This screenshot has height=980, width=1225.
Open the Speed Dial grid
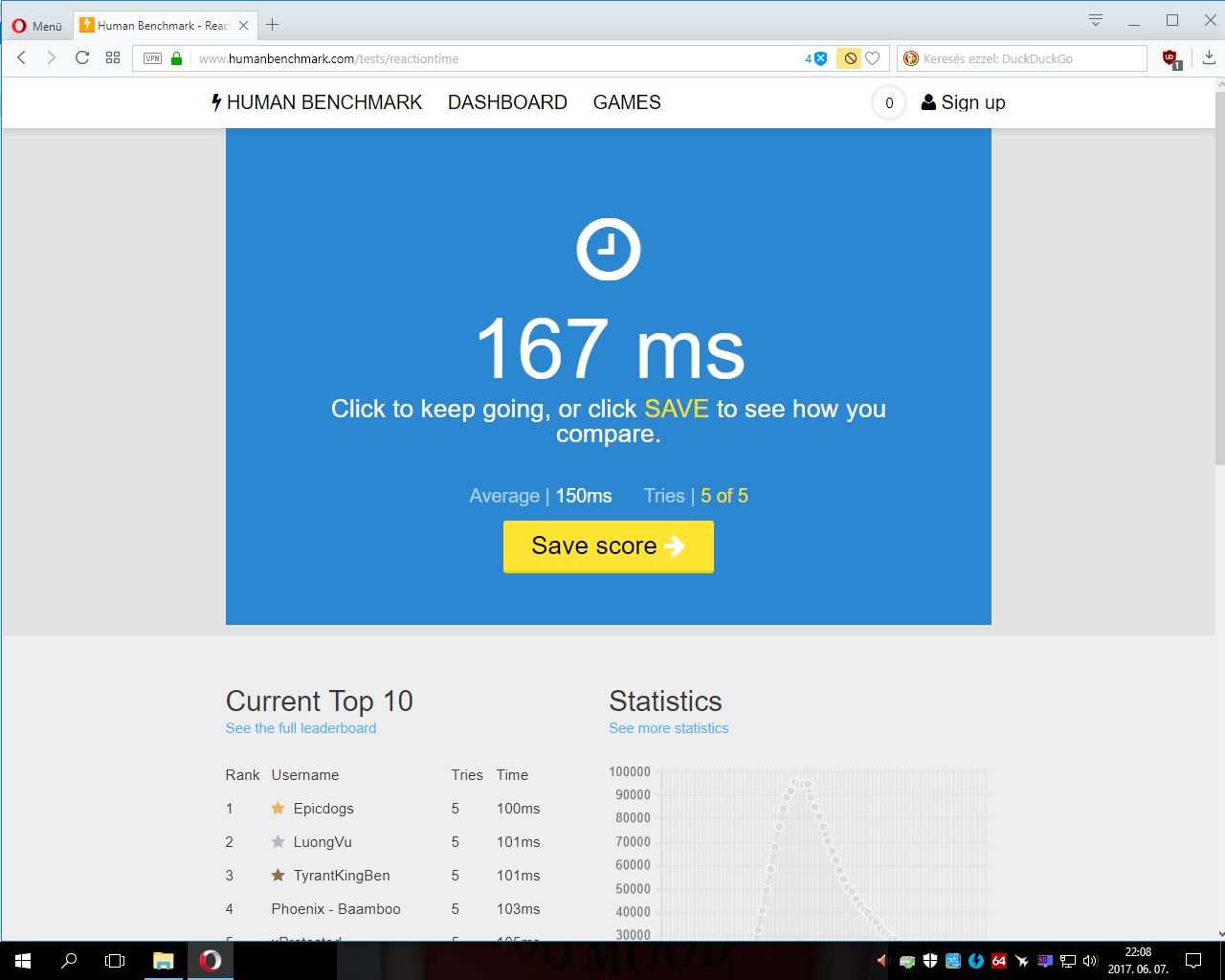click(x=113, y=58)
